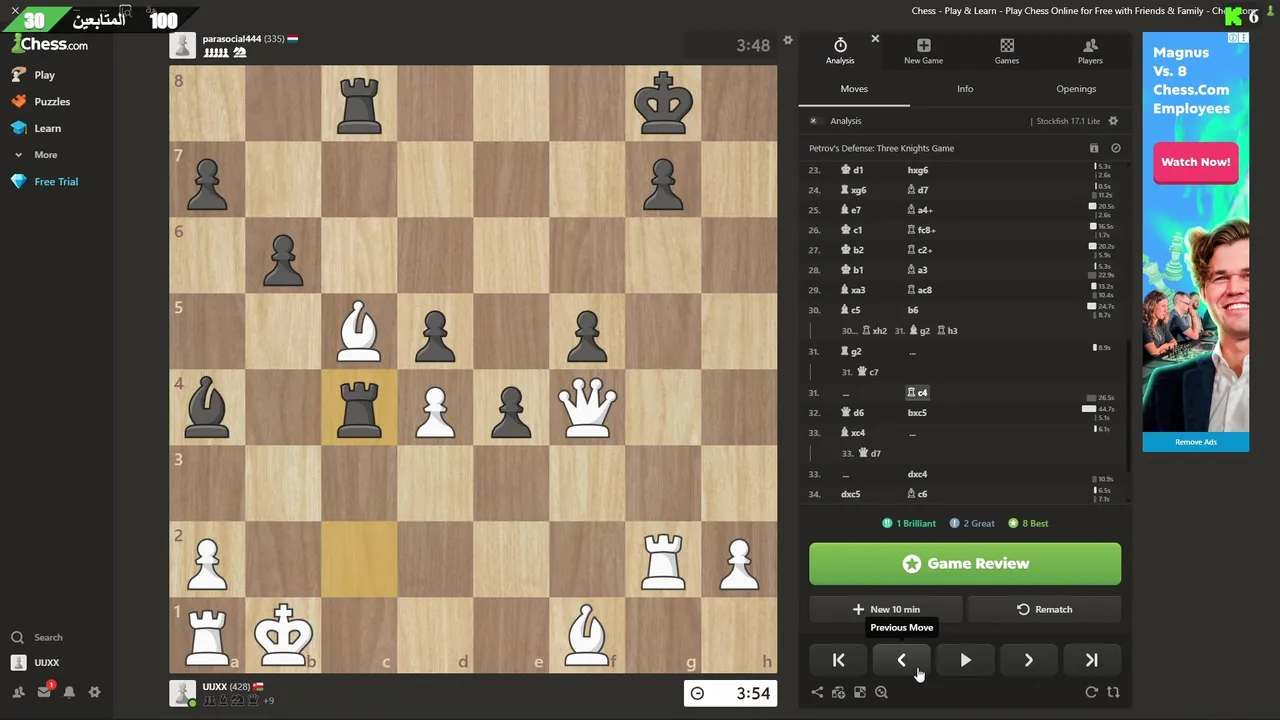Open parasocial444 opponent avatar
Viewport: 1280px width, 720px height.
tap(182, 45)
